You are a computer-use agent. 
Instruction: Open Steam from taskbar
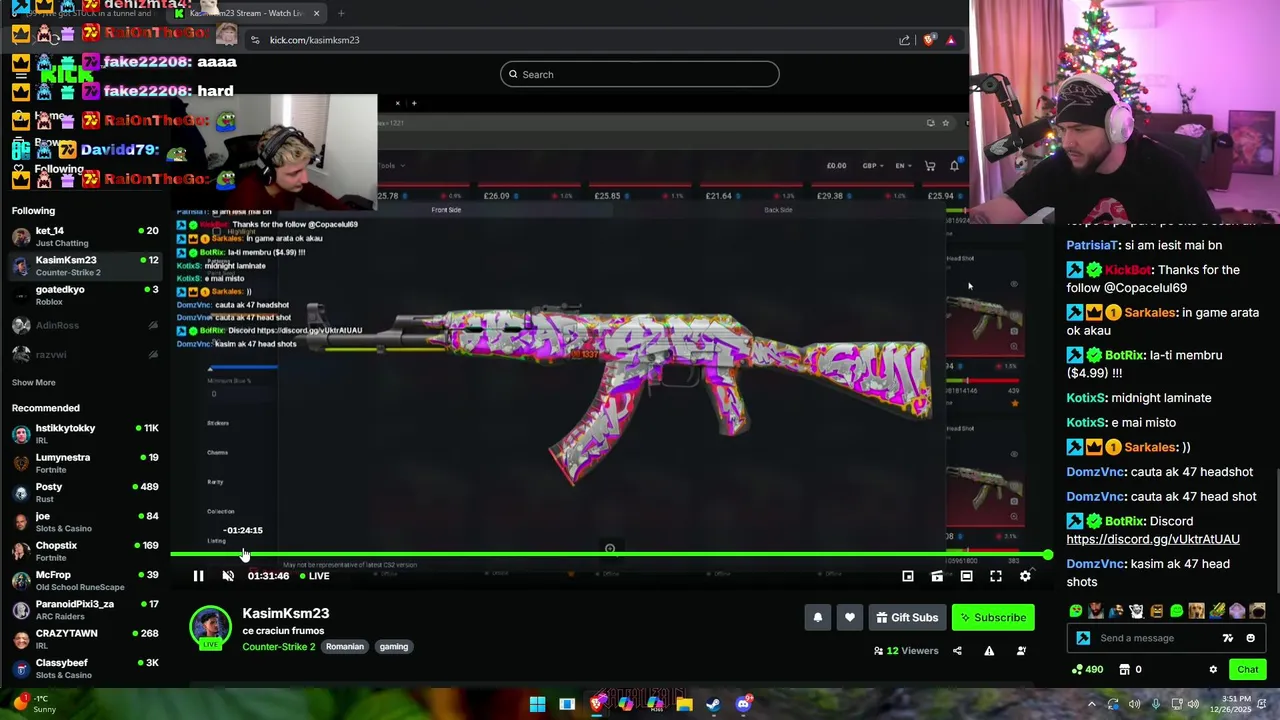[x=713, y=704]
